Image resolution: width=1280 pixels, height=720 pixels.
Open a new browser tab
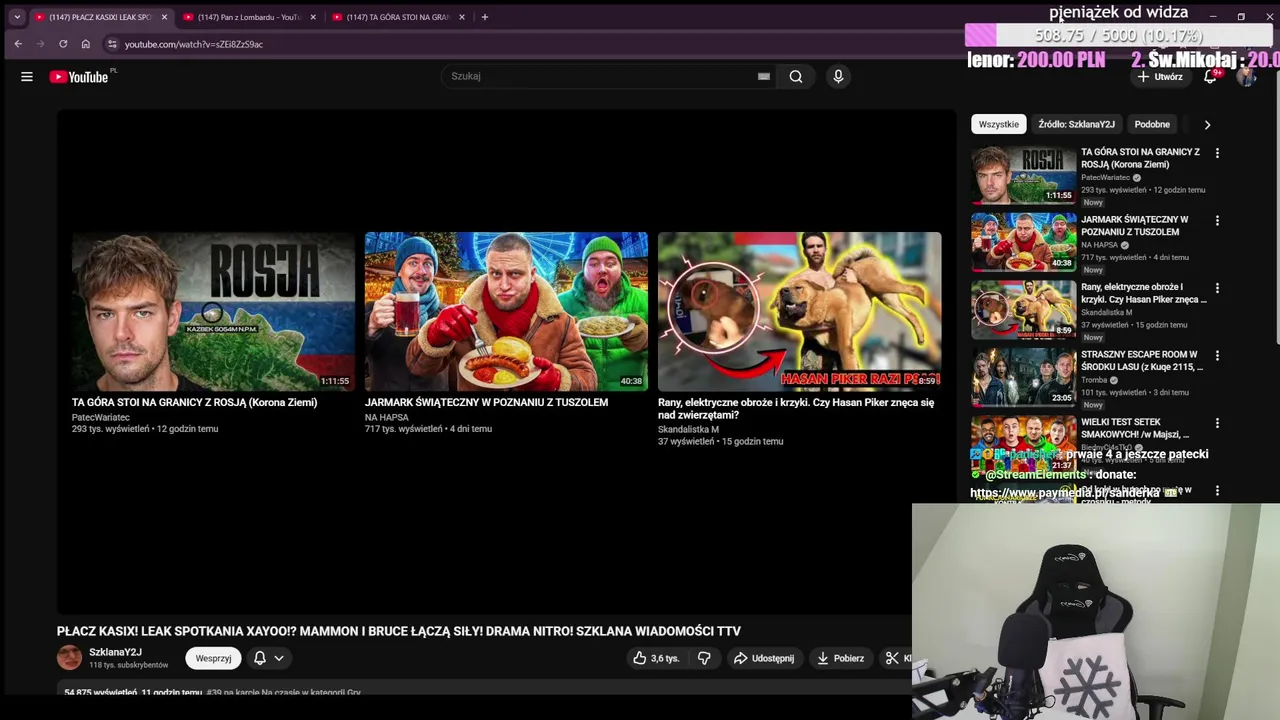tap(485, 17)
